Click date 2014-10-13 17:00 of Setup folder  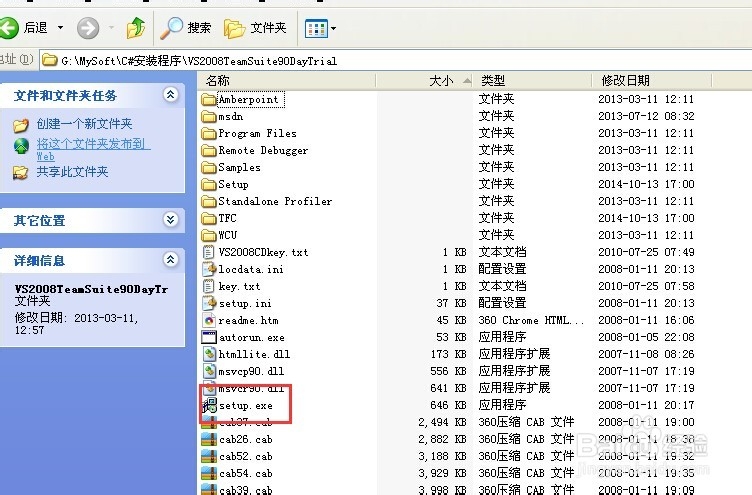click(x=646, y=185)
